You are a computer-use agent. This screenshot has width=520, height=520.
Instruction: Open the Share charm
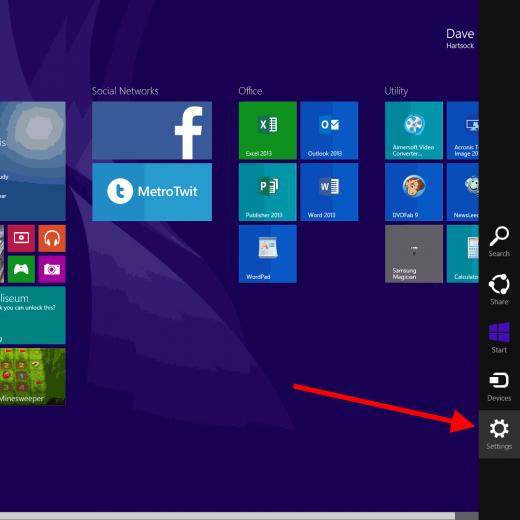click(x=499, y=289)
